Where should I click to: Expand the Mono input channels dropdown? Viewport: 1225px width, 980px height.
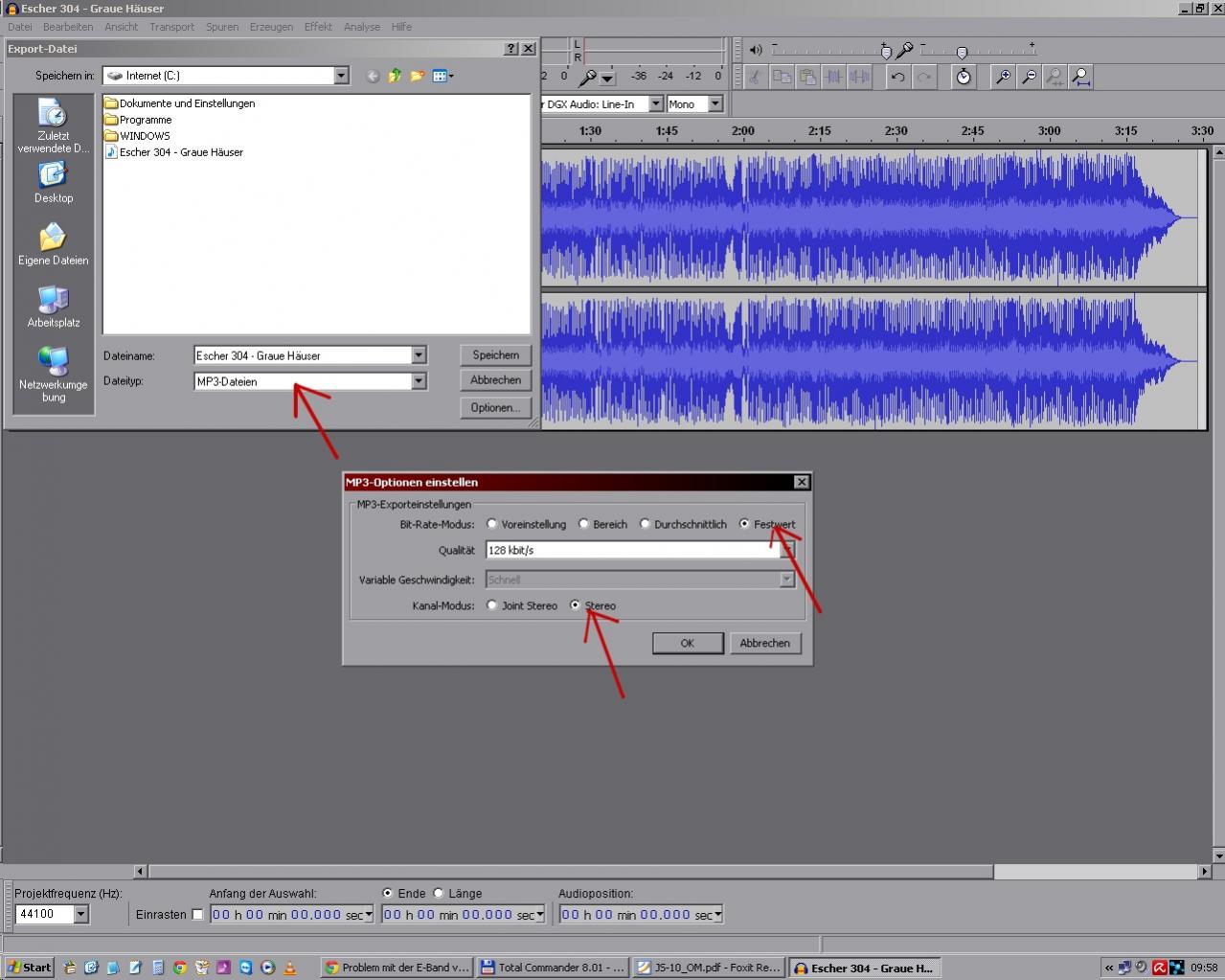[x=715, y=103]
